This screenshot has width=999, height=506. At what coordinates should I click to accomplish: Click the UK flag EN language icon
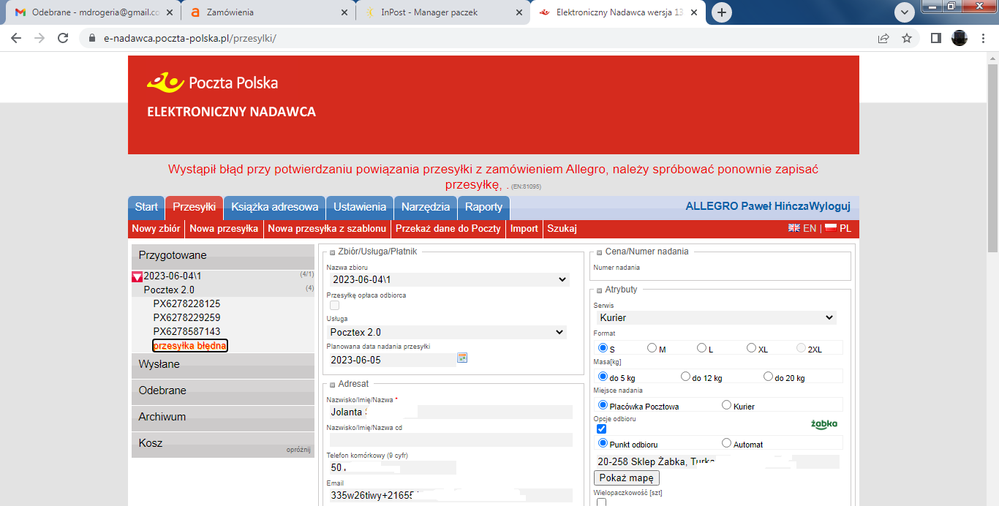click(x=794, y=228)
